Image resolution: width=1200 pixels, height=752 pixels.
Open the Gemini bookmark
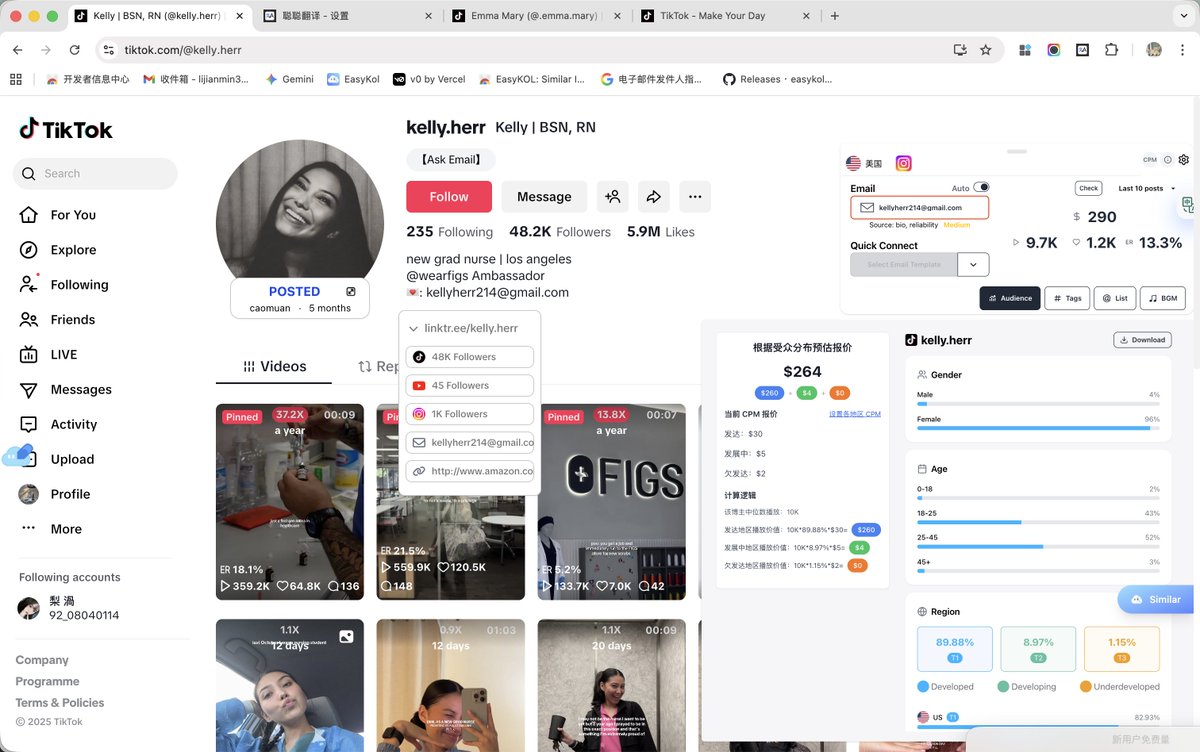pyautogui.click(x=289, y=79)
